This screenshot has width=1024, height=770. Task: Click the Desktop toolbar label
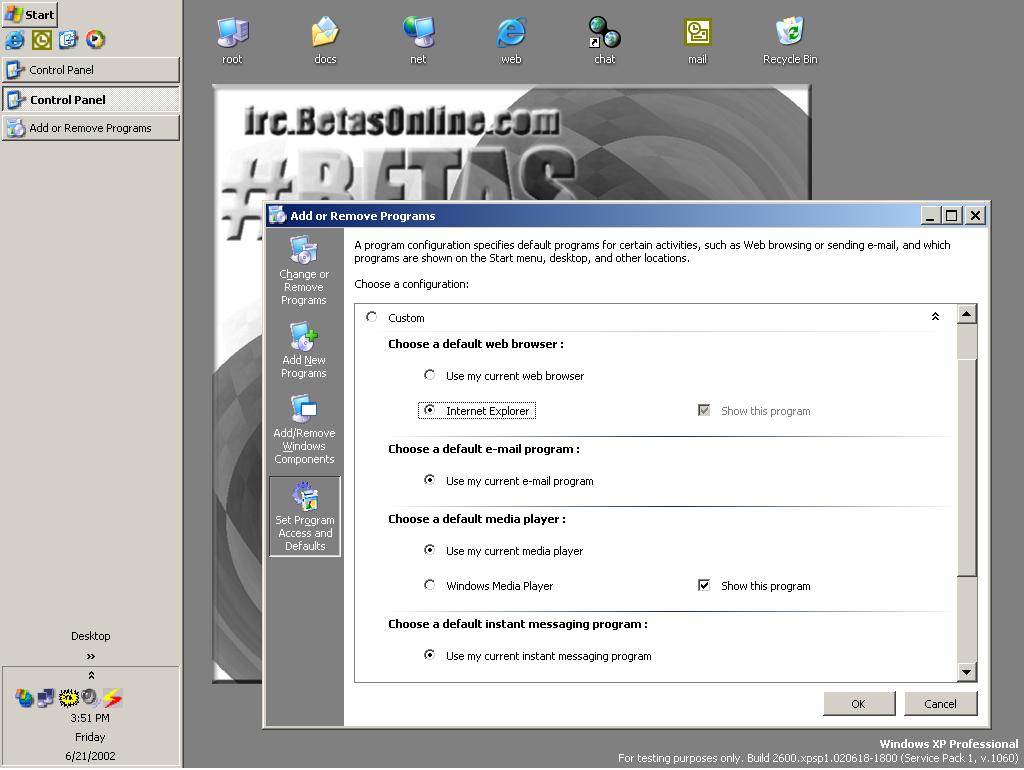pos(91,636)
